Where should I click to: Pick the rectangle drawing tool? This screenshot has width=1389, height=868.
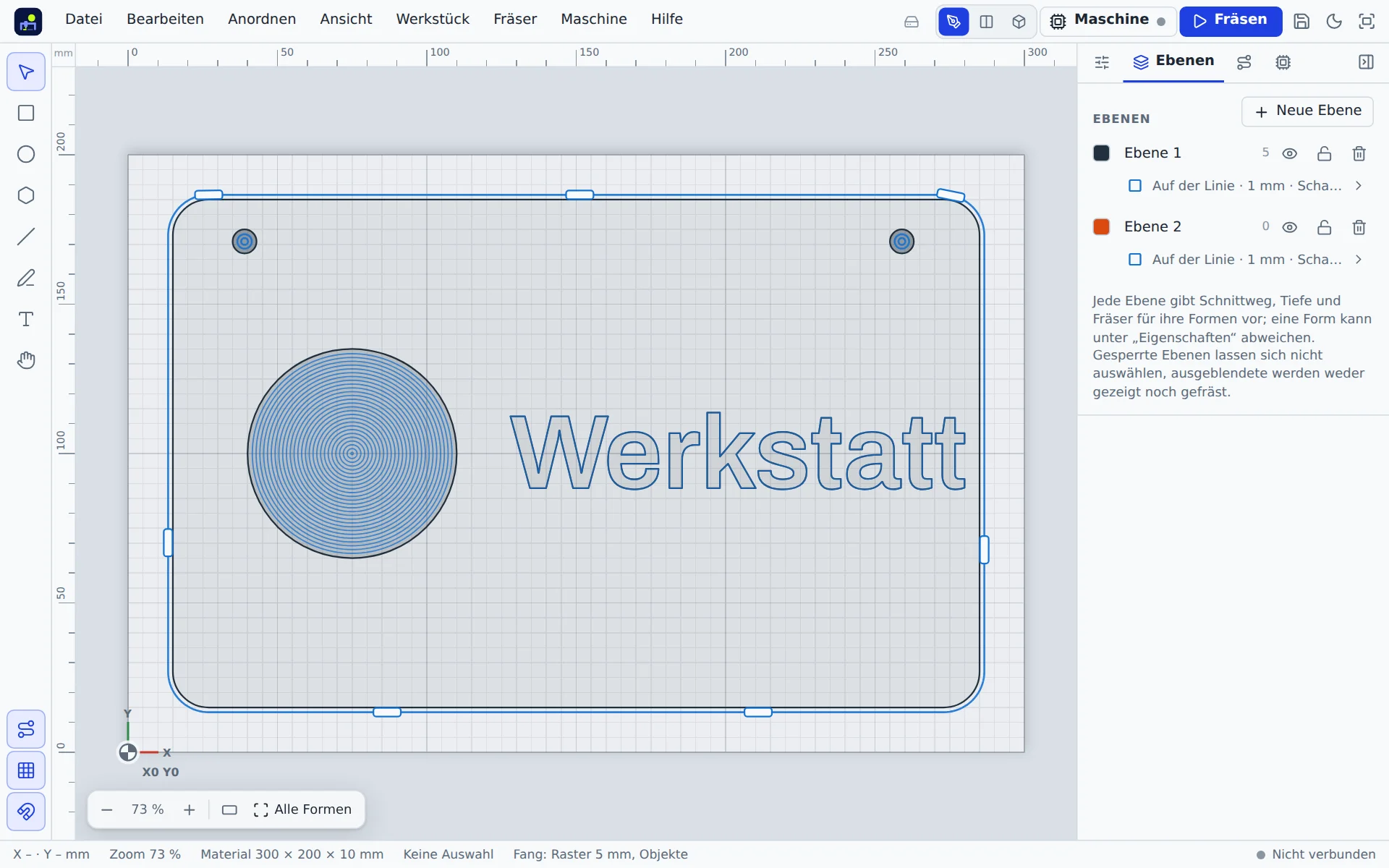(26, 113)
